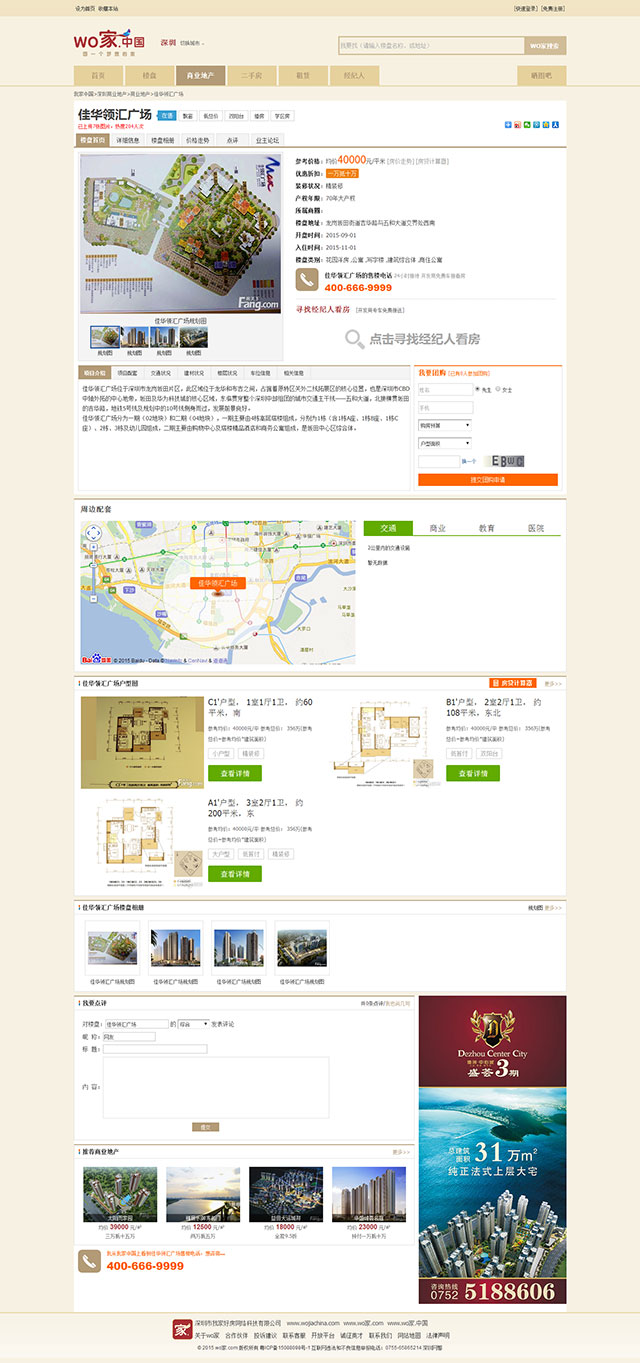
Task: Open the 户型面积 dropdown
Action: click(445, 442)
